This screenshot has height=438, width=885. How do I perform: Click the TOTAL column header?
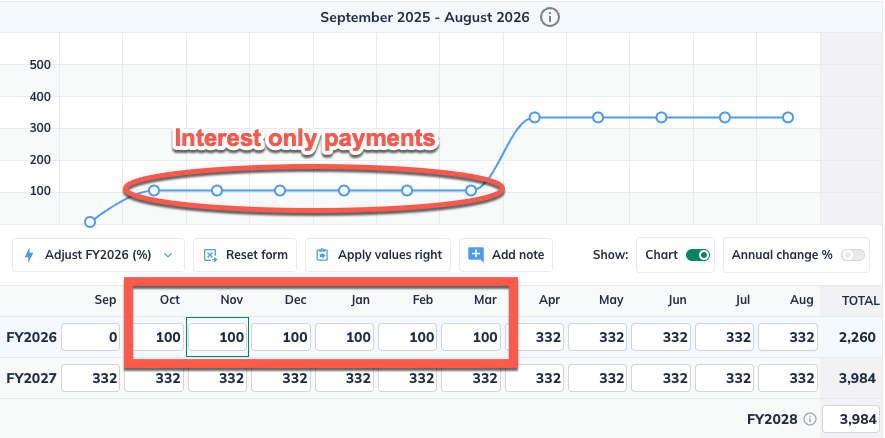tap(860, 301)
